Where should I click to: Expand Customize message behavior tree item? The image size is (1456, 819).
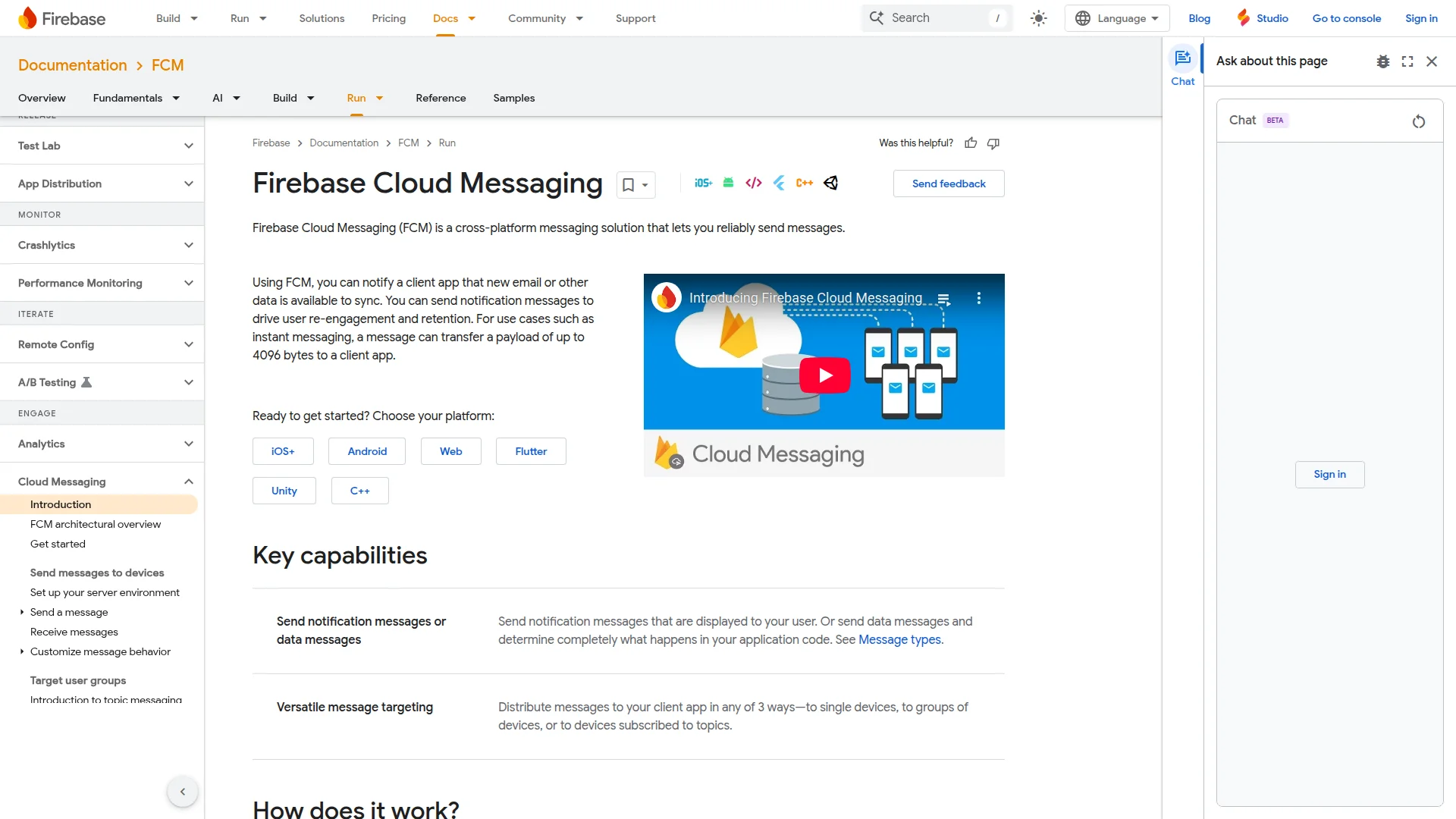pos(22,651)
